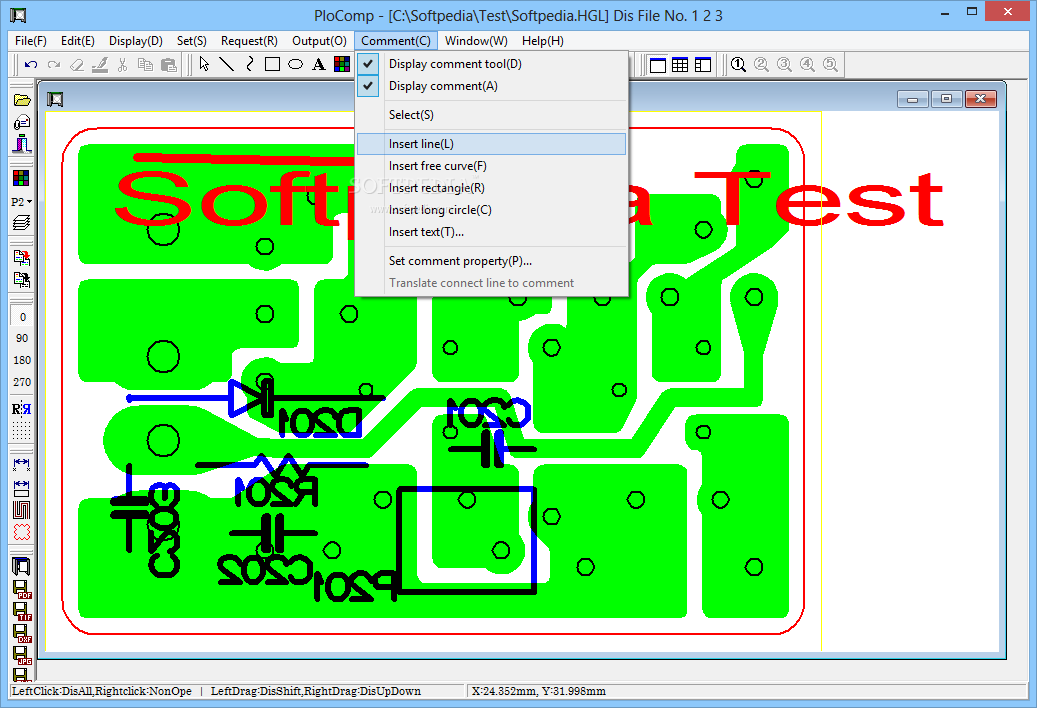Open the File(F) menu
Image resolution: width=1037 pixels, height=708 pixels.
click(x=30, y=41)
